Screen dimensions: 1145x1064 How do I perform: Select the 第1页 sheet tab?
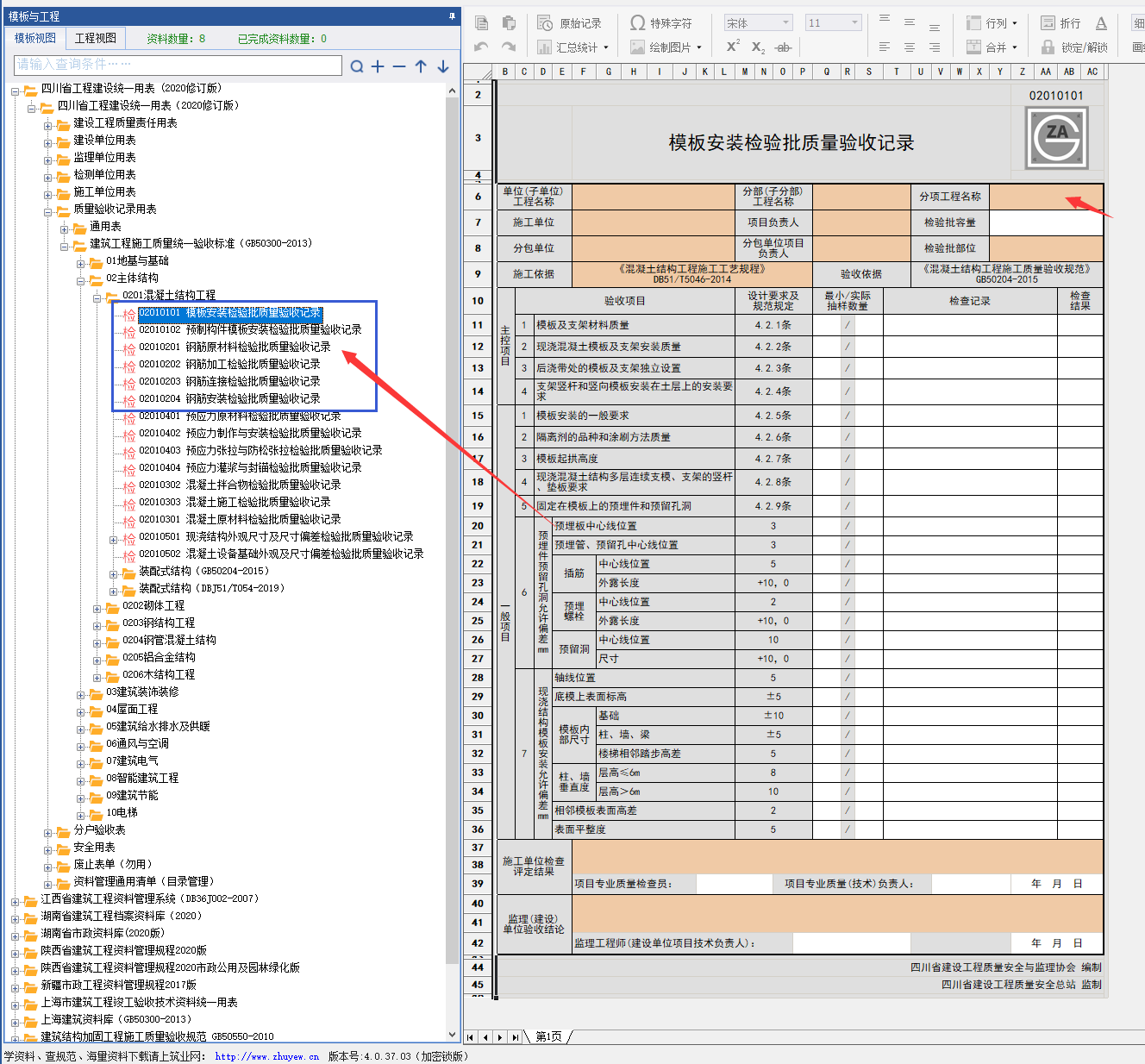coord(548,1036)
